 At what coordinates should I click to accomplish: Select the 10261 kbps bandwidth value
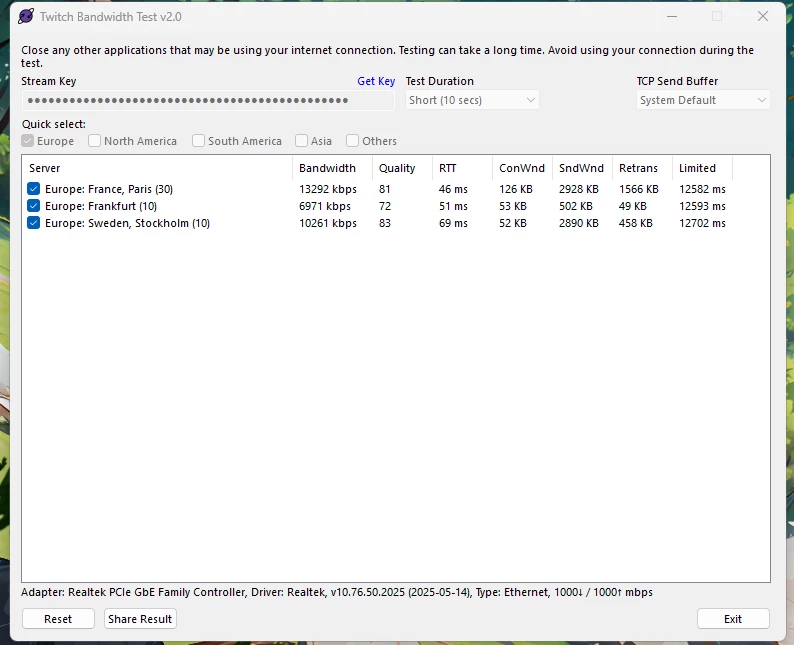pos(328,223)
